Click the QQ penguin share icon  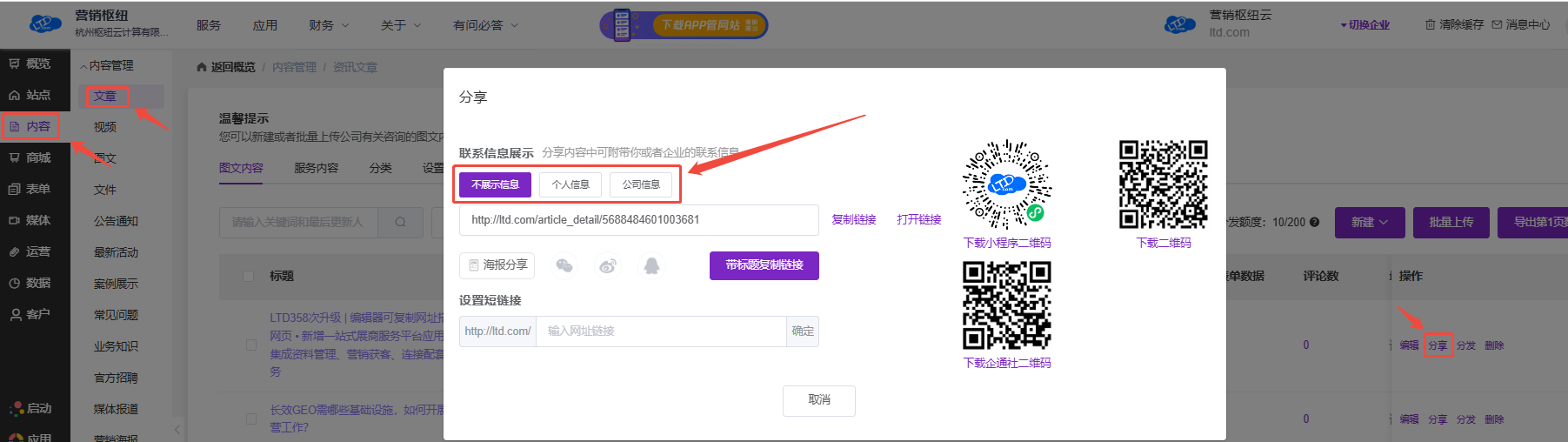point(651,266)
